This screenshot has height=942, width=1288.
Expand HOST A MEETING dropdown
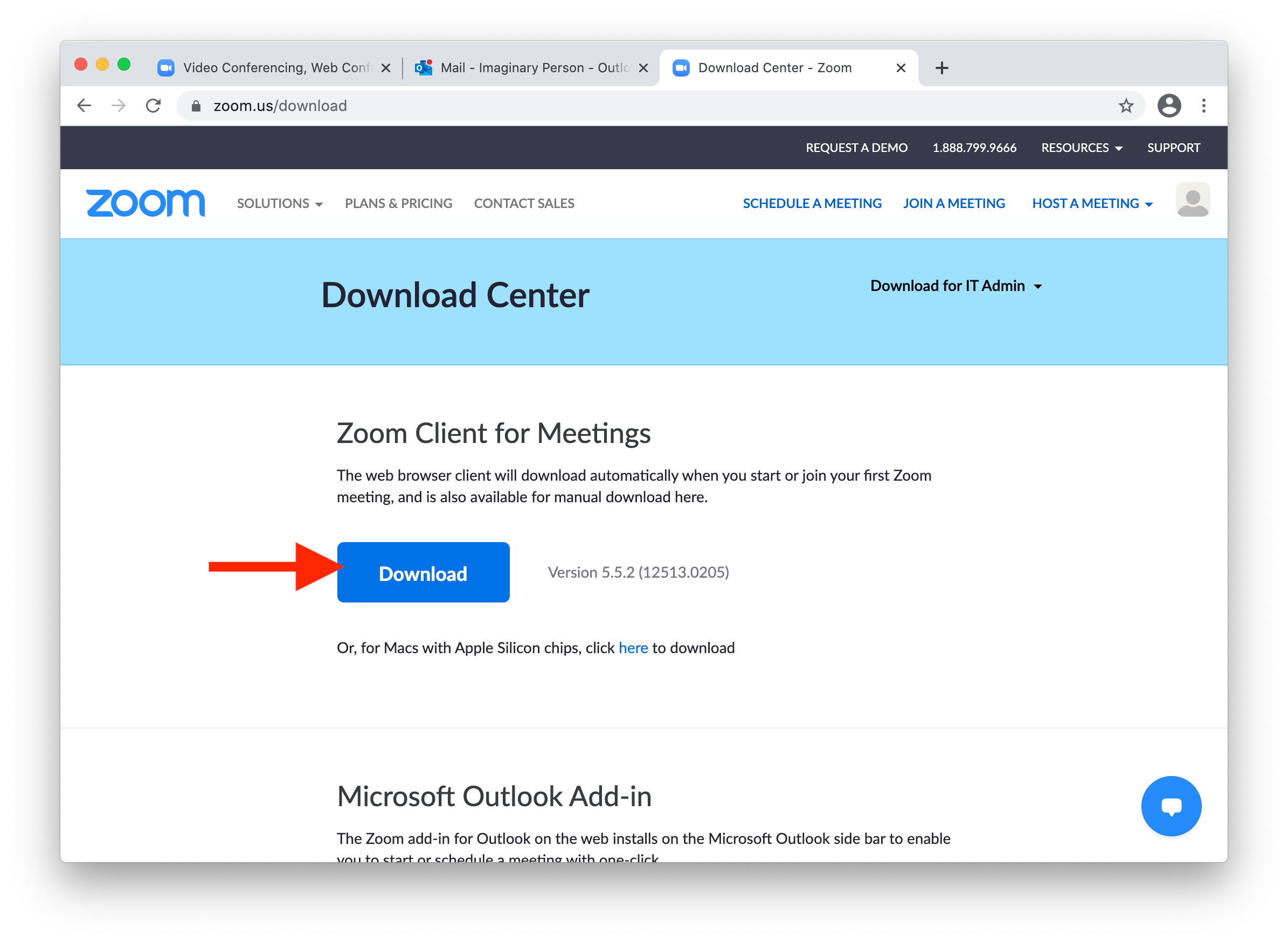pyautogui.click(x=1092, y=204)
